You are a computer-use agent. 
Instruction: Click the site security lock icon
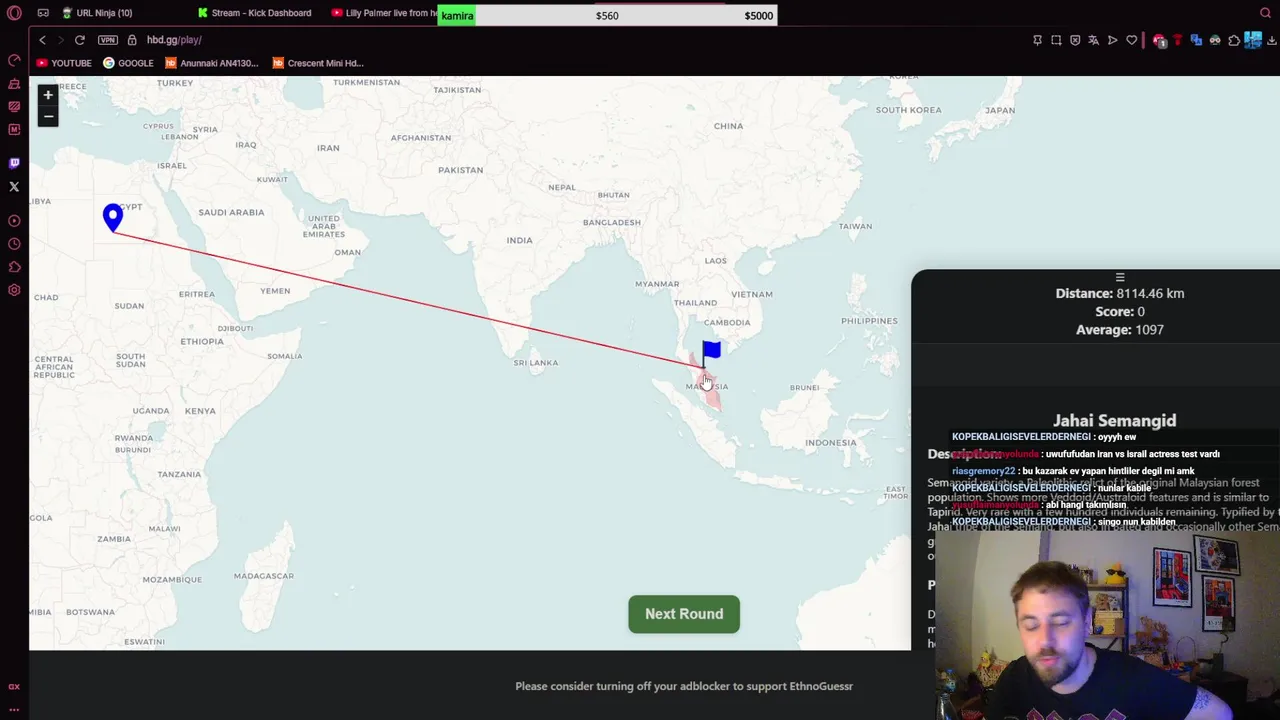click(x=132, y=40)
